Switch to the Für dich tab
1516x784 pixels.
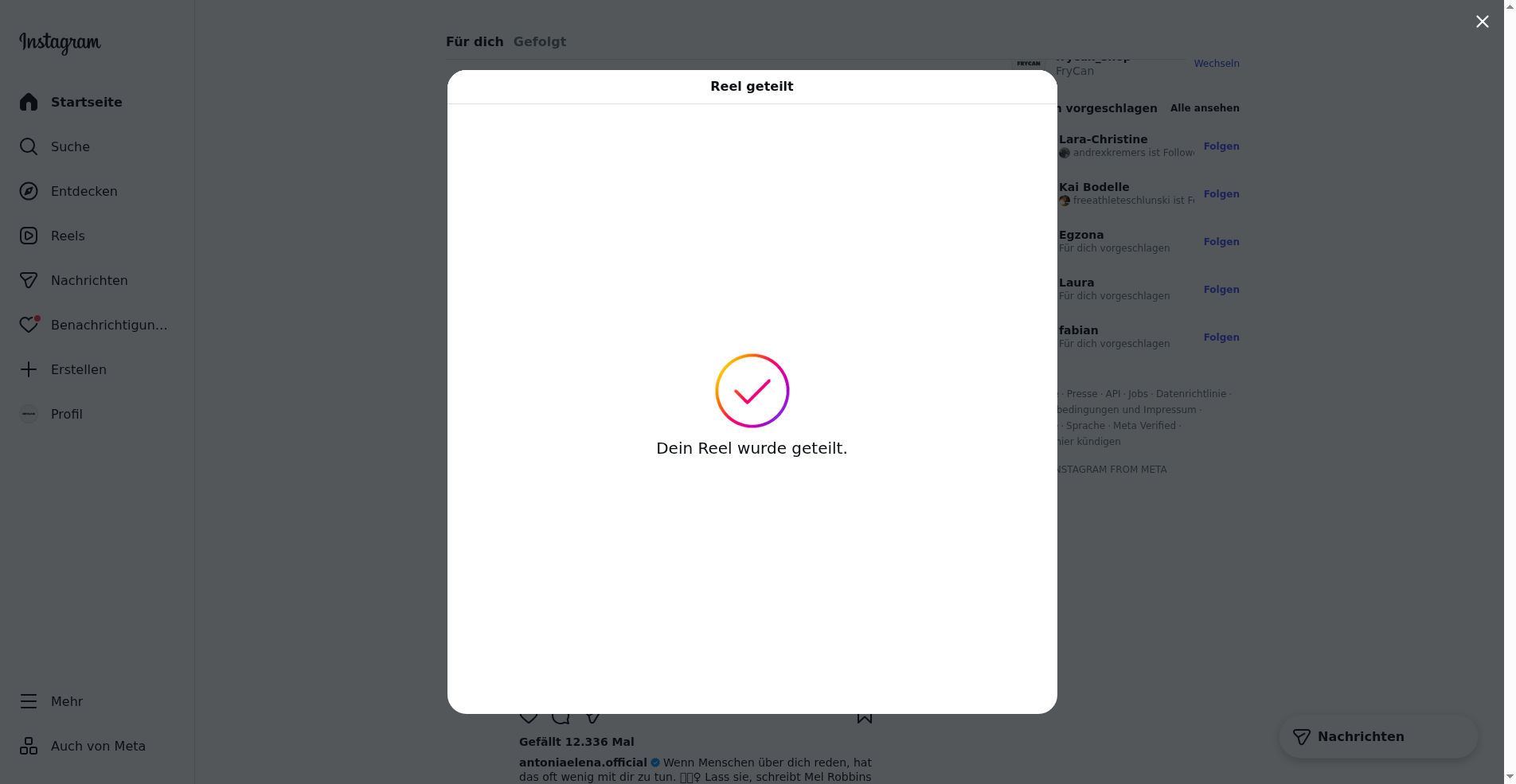pos(475,41)
